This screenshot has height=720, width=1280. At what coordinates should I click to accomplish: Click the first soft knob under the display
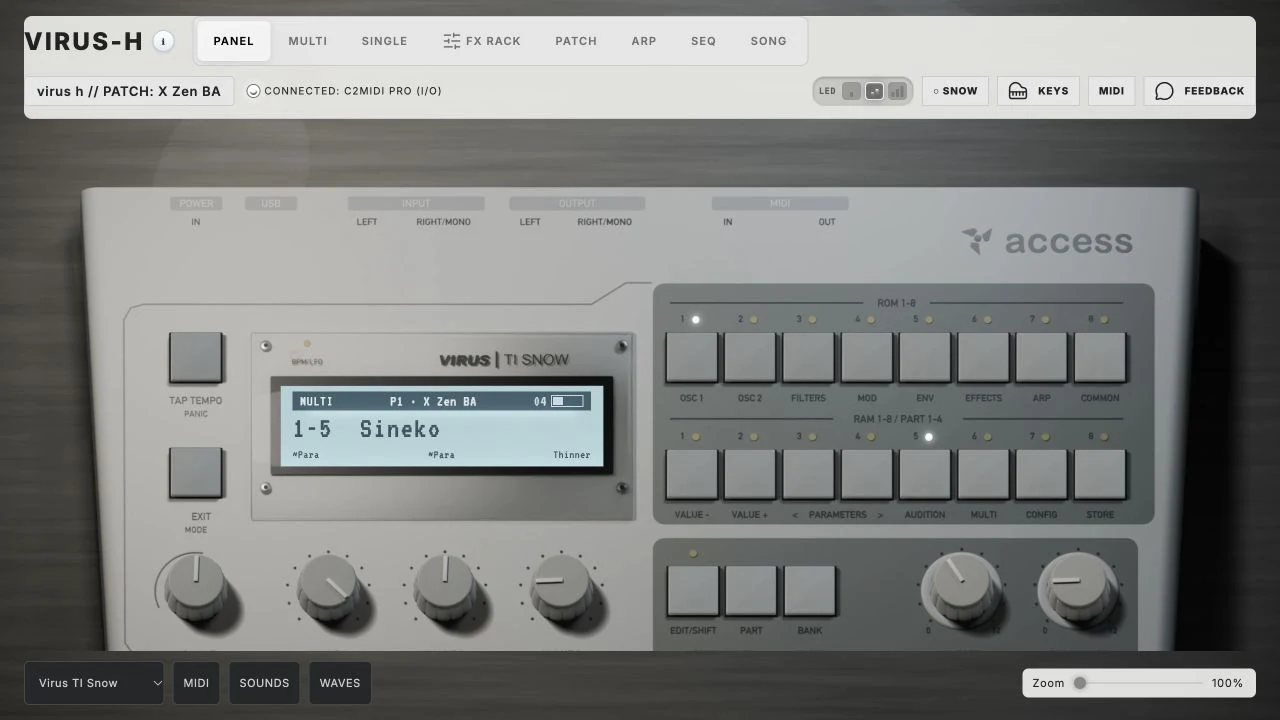(329, 587)
